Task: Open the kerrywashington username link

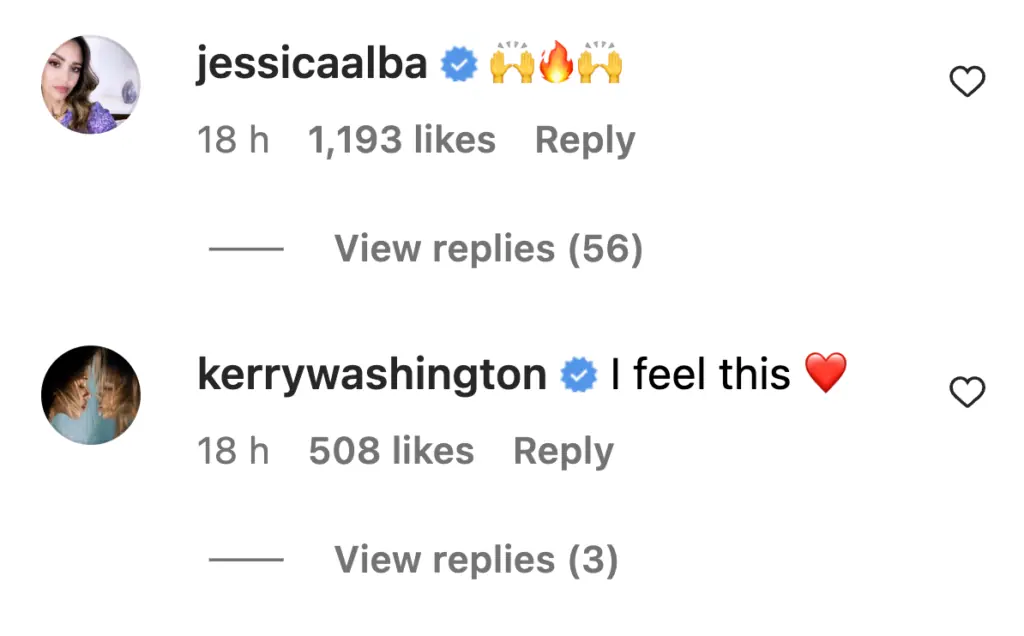Action: pyautogui.click(x=372, y=376)
